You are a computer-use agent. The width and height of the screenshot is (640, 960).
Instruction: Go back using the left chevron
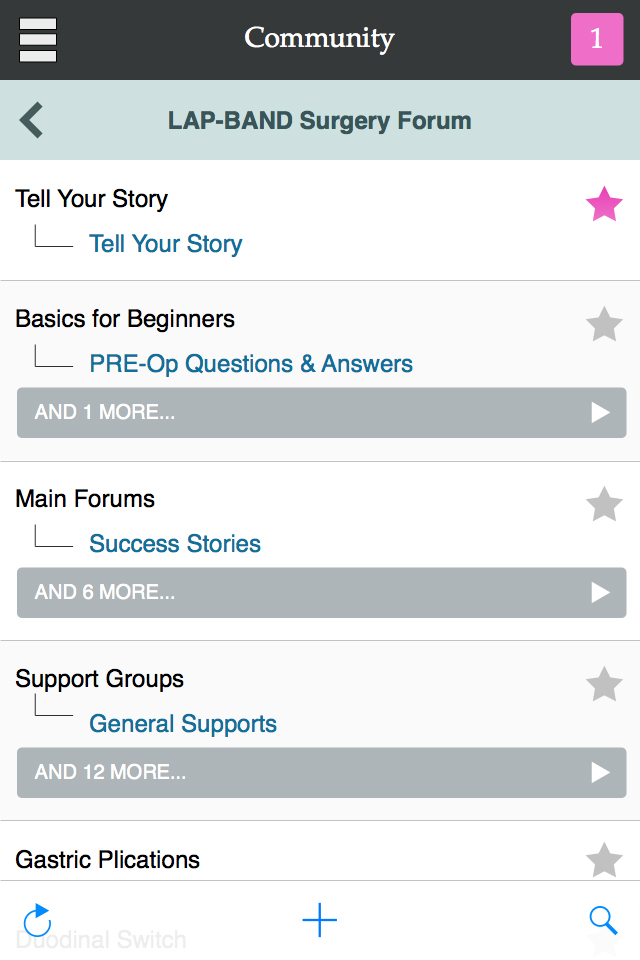[x=32, y=121]
